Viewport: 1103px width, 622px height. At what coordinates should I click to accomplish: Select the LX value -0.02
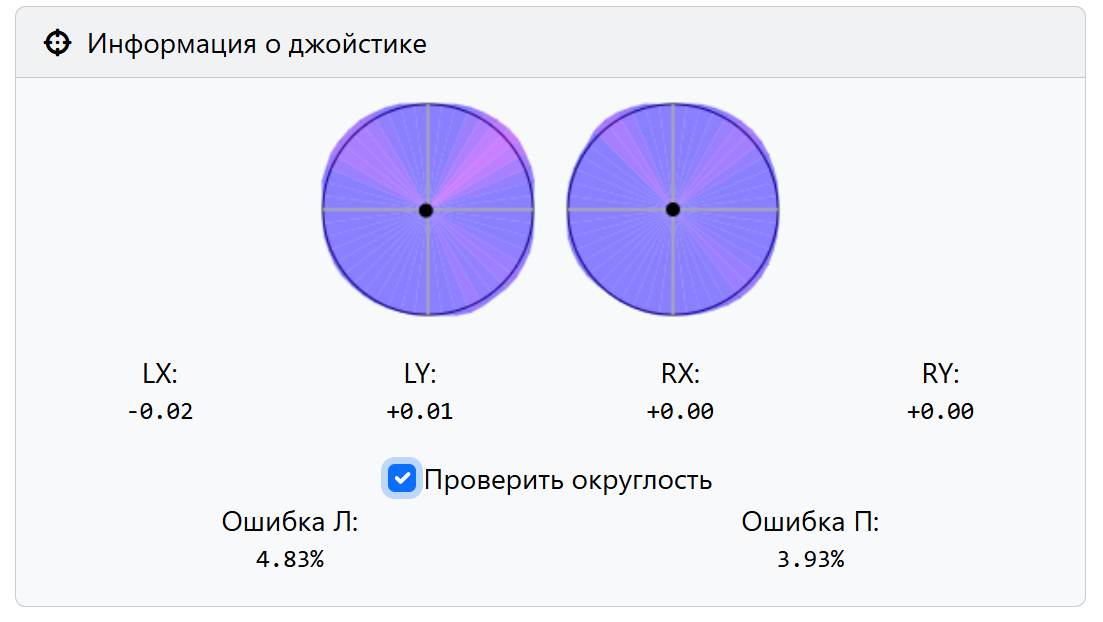160,411
